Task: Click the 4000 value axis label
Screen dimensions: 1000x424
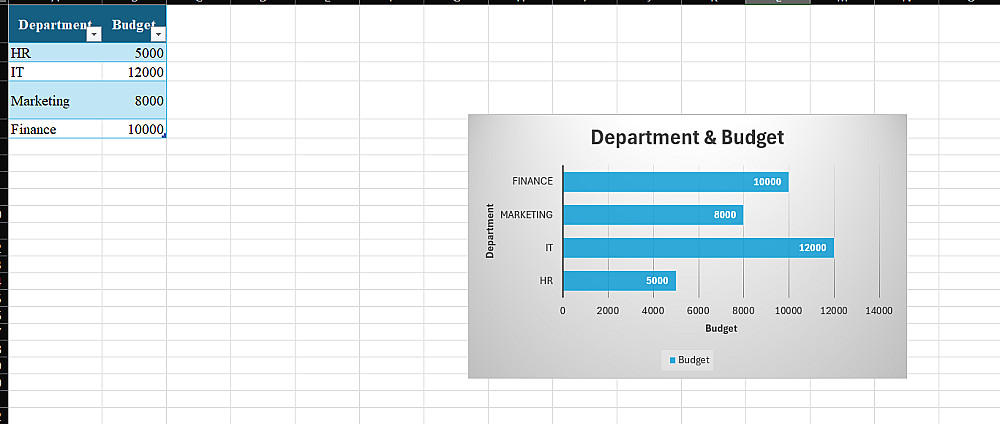Action: 653,311
